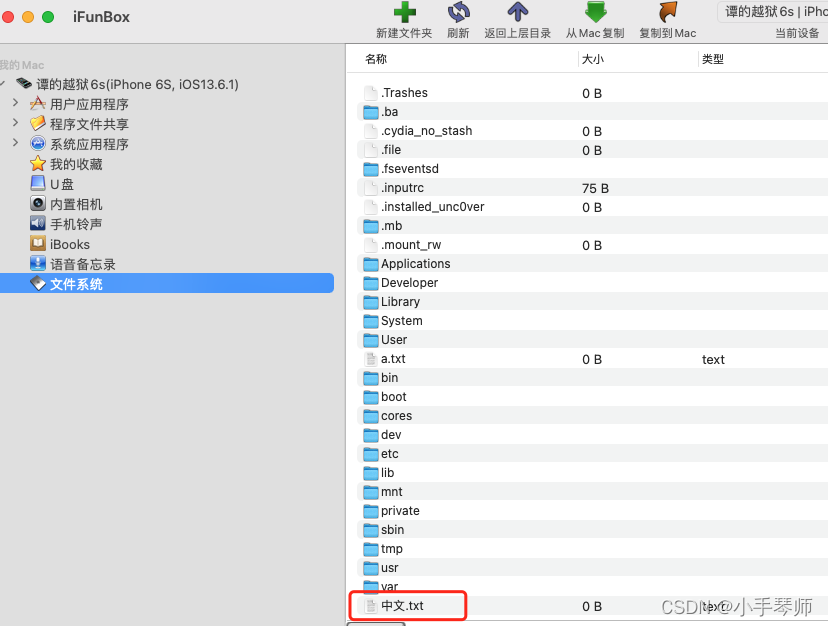The image size is (828, 626).
Task: Select the .Trashes file
Action: (404, 93)
